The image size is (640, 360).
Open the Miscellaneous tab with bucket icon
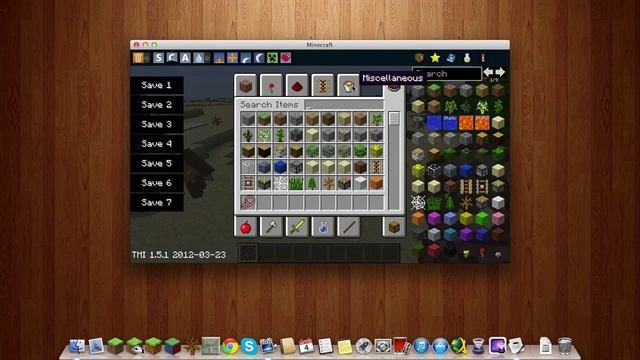point(349,85)
